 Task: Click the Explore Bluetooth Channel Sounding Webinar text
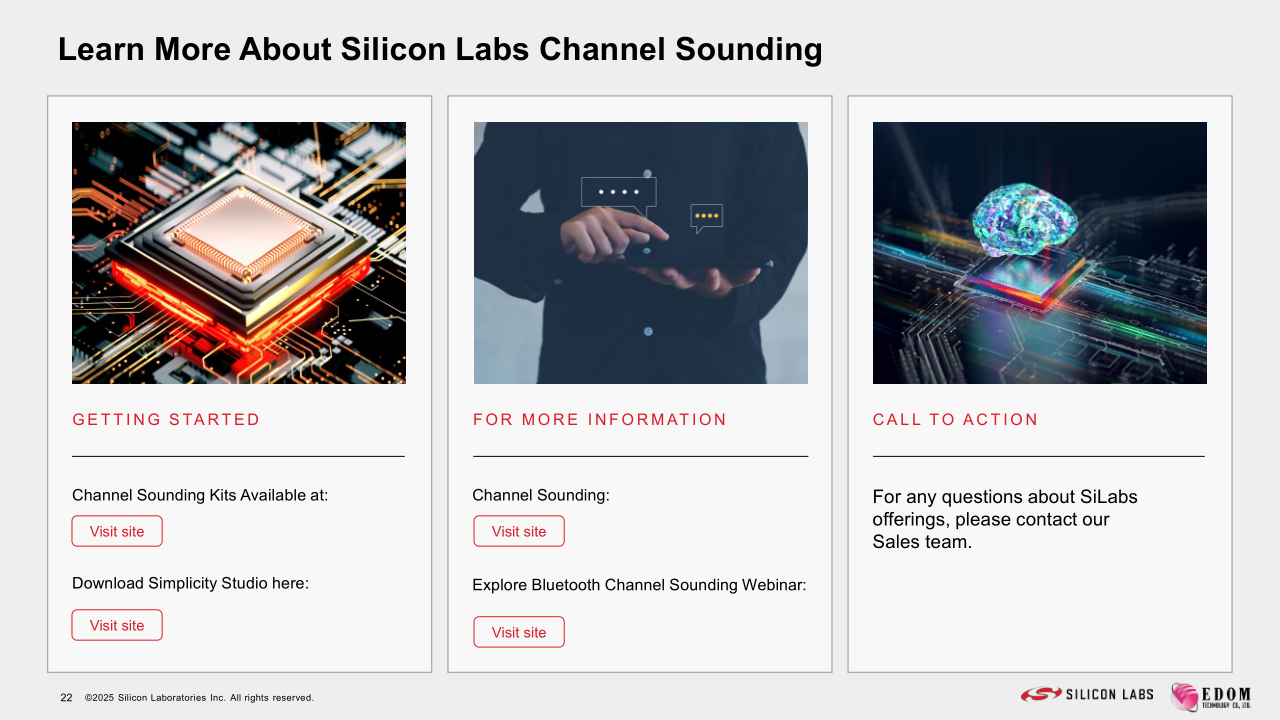(x=639, y=585)
